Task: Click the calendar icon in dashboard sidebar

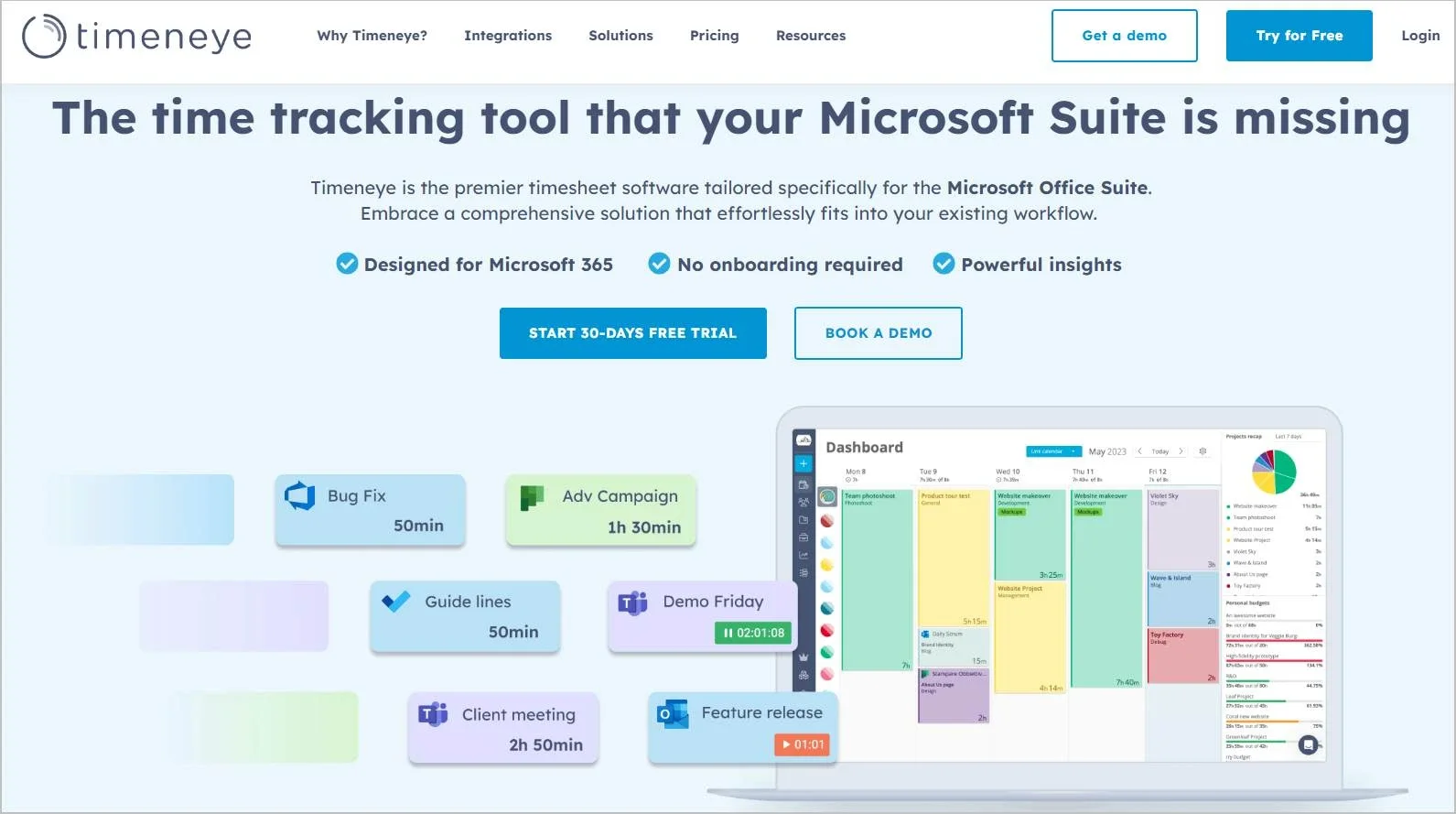Action: pos(803,484)
